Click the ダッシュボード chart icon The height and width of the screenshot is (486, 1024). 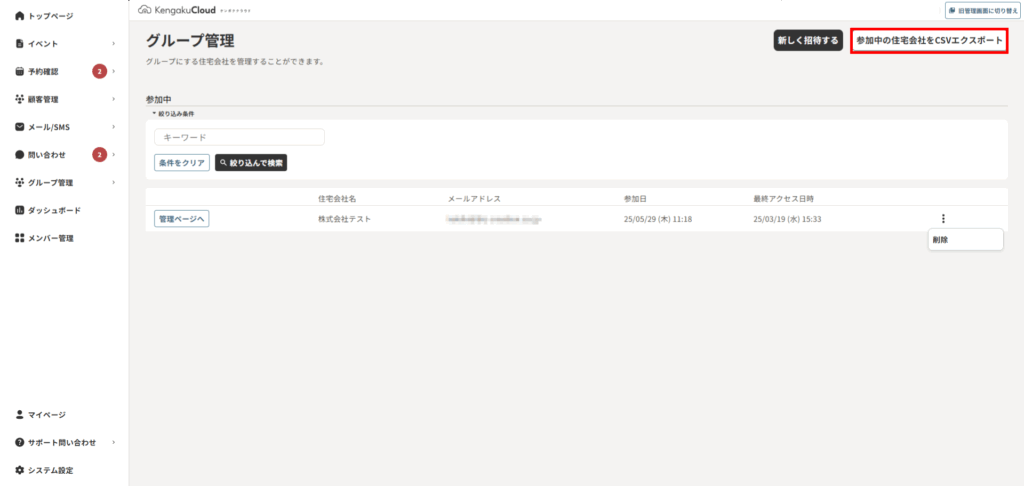coord(20,211)
